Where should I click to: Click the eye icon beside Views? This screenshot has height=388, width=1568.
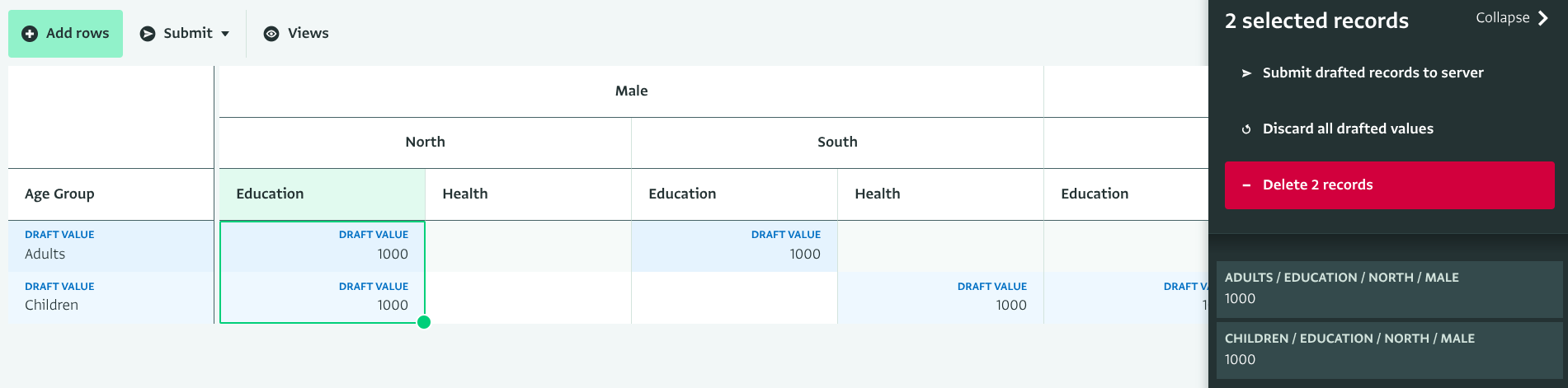coord(271,34)
